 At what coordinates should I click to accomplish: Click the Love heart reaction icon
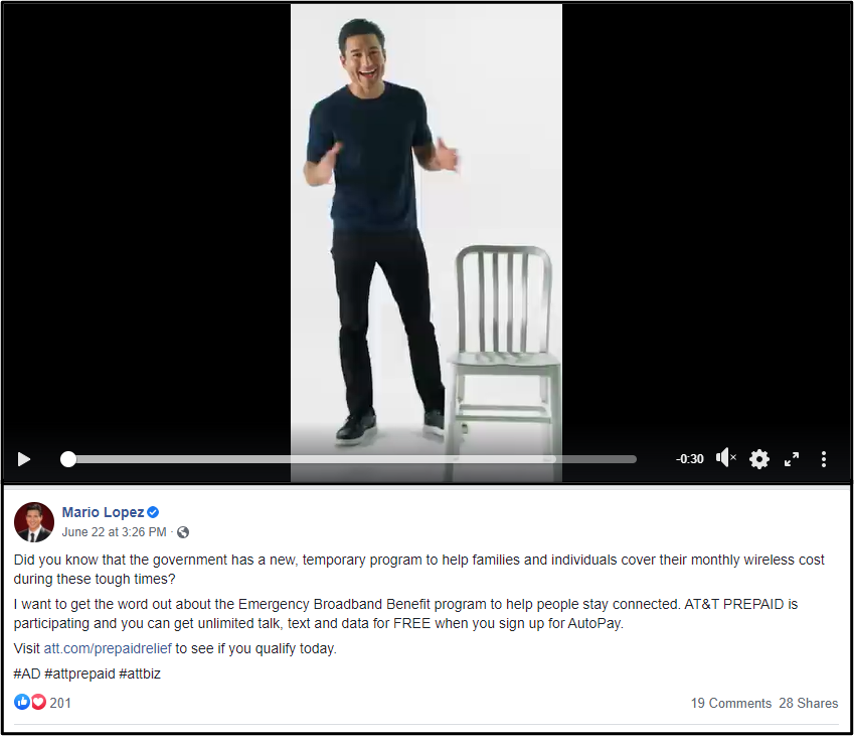coord(38,702)
